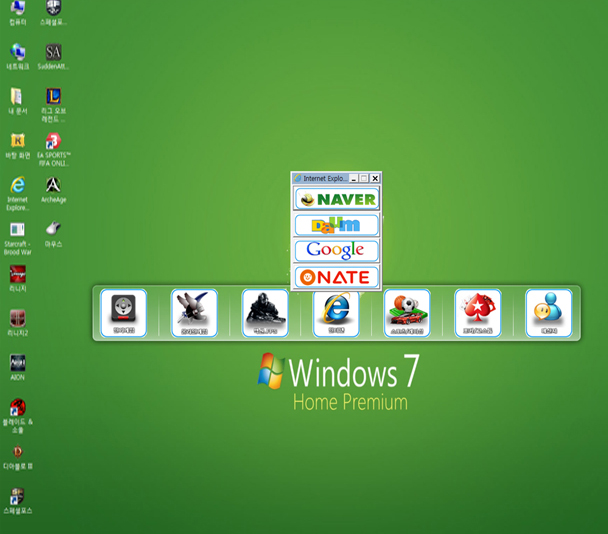Open the 네트워크 (Network) desktop icon
The image size is (608, 534).
17,57
